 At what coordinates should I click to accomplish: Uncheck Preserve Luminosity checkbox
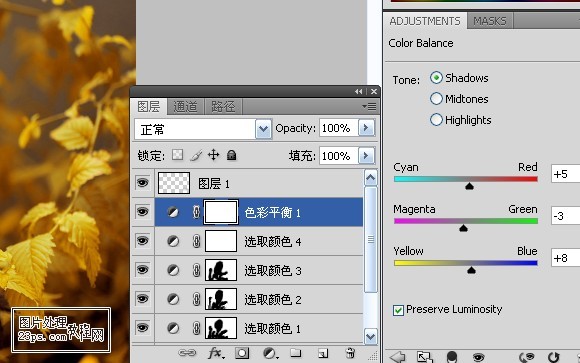tap(398, 310)
